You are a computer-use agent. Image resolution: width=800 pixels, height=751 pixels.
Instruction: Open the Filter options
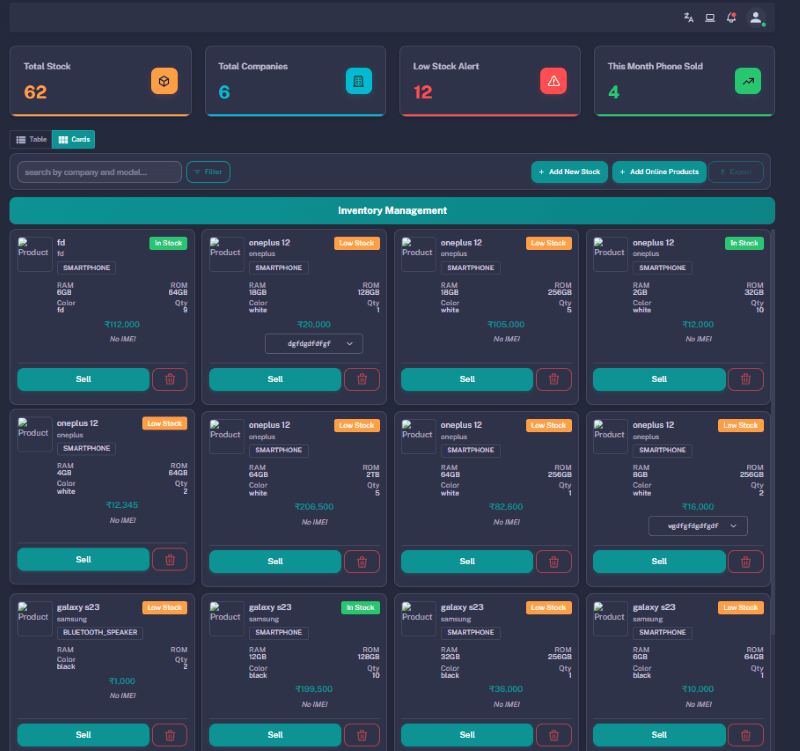[x=208, y=172]
